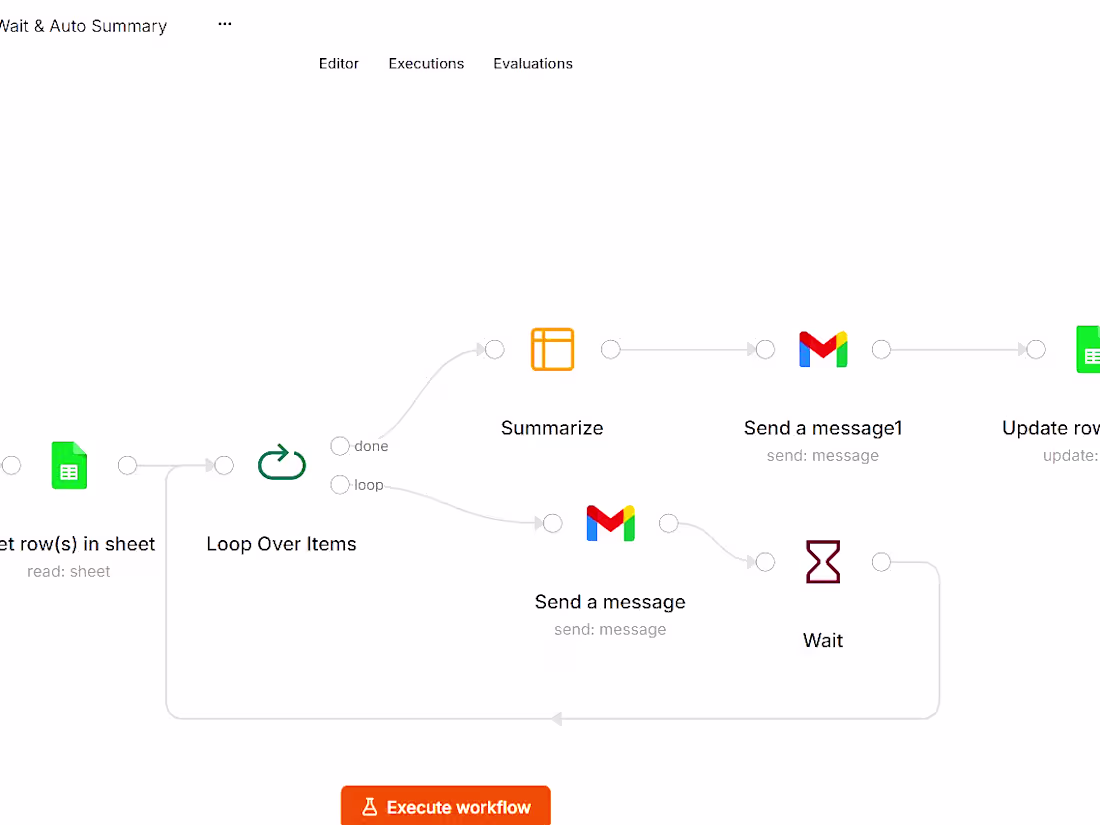Click the Loop Over Items label
Screen dimensions: 1100x825
point(281,544)
